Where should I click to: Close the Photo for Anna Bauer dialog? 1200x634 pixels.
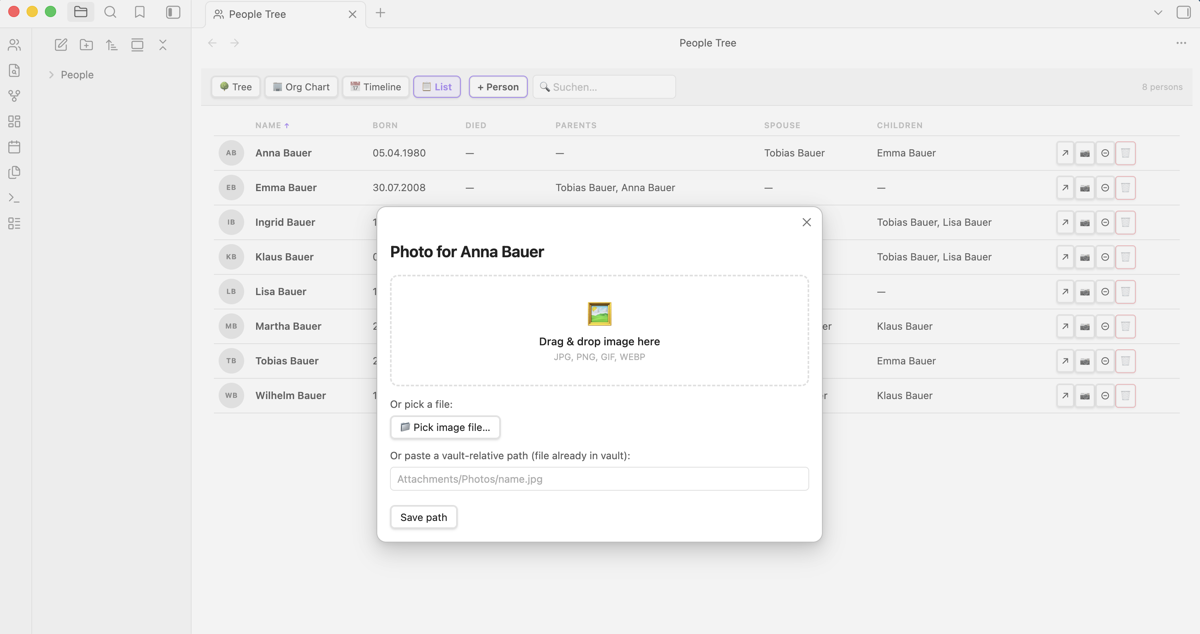tap(807, 222)
